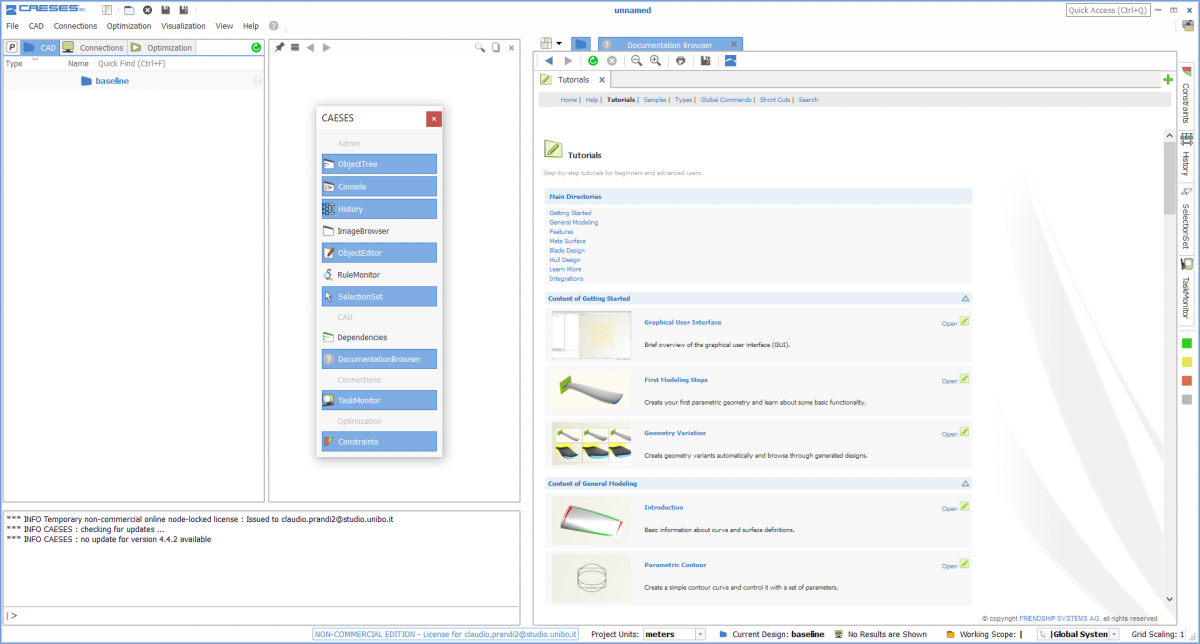Open the Visualization menu
1200x644 pixels.
point(183,26)
